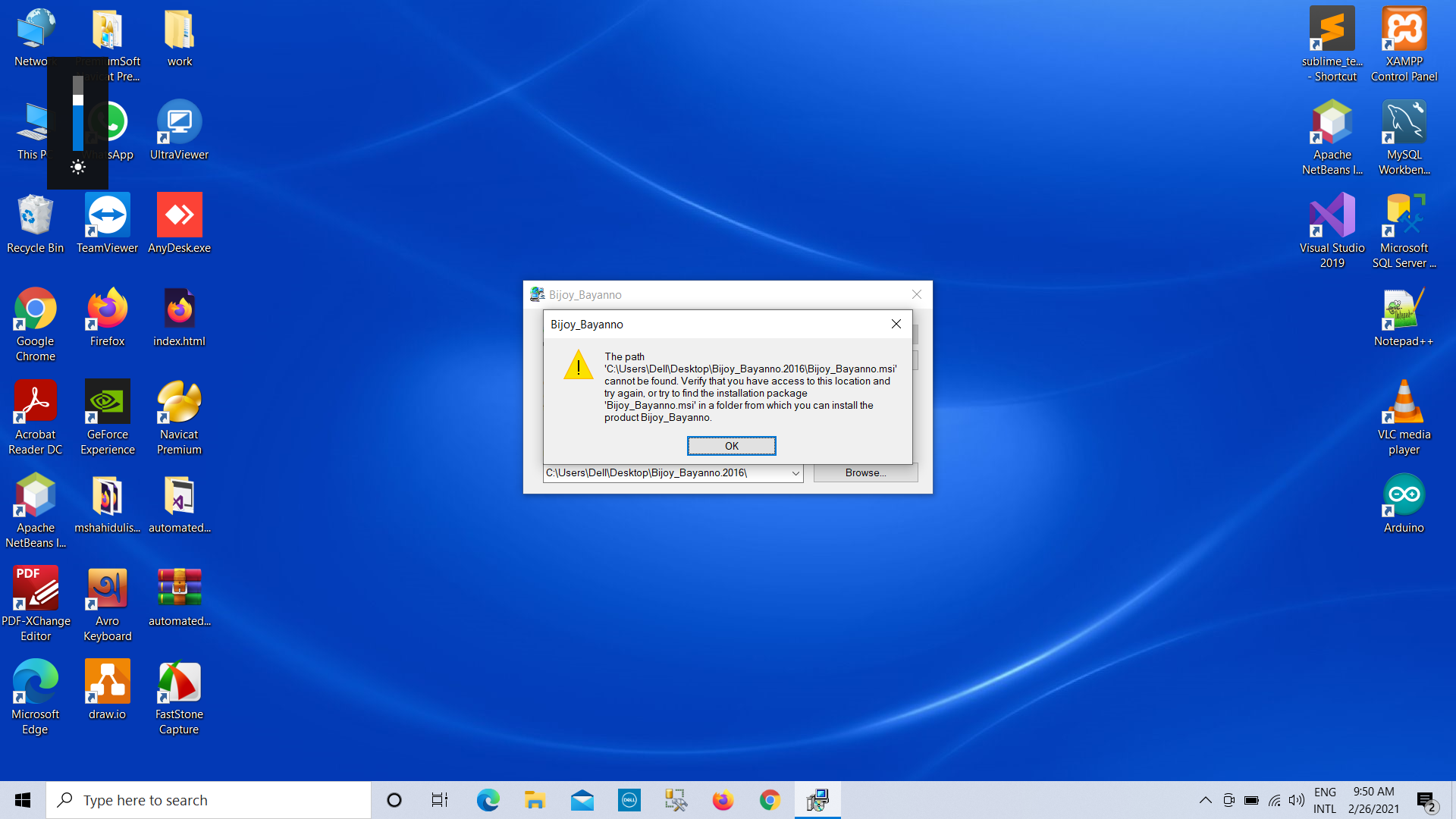Open the volume control in system tray
The height and width of the screenshot is (819, 1456).
[x=1297, y=800]
